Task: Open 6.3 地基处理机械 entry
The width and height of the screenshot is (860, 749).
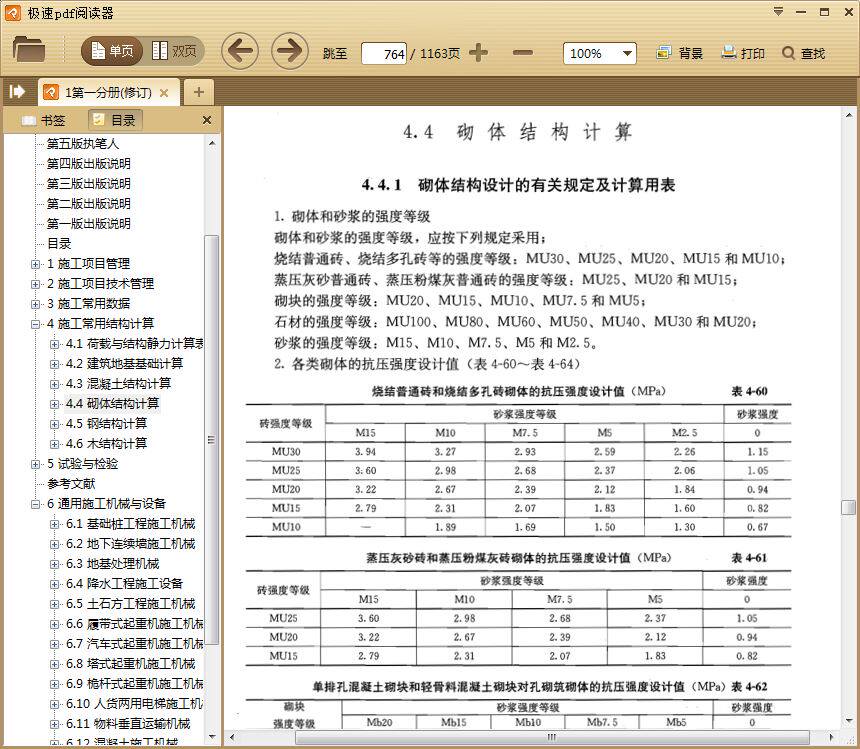Action: click(x=112, y=564)
